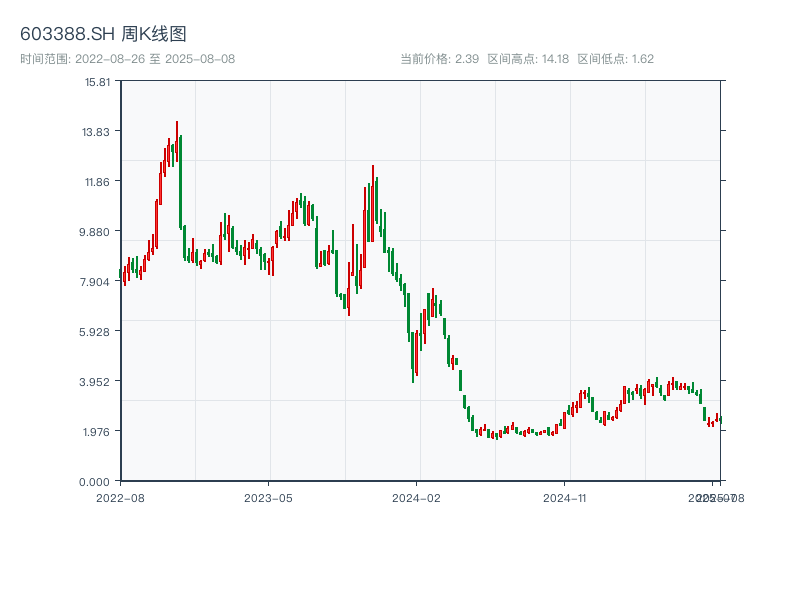
Task: Click the 5.928 y-axis label
Action: pos(96,332)
